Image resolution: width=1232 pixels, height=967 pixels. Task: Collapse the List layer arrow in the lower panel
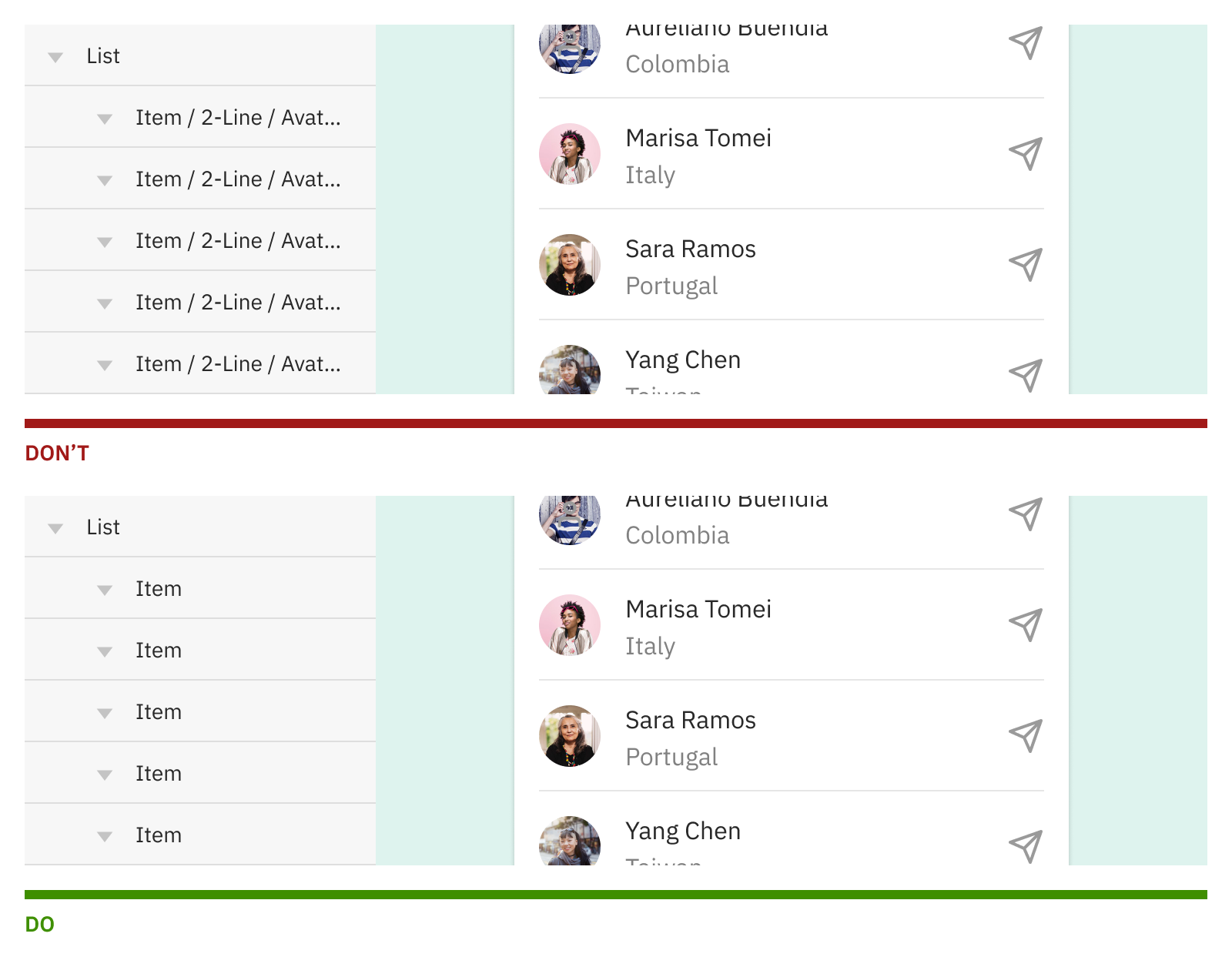55,528
